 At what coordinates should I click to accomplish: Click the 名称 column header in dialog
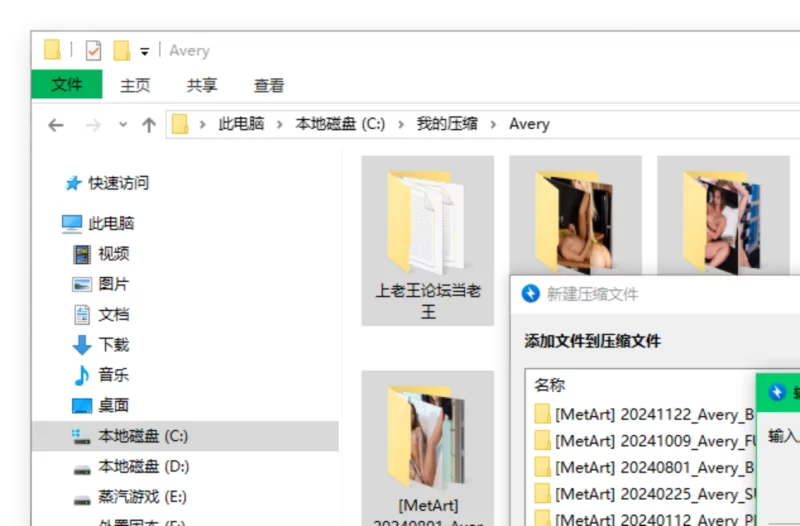(x=549, y=385)
